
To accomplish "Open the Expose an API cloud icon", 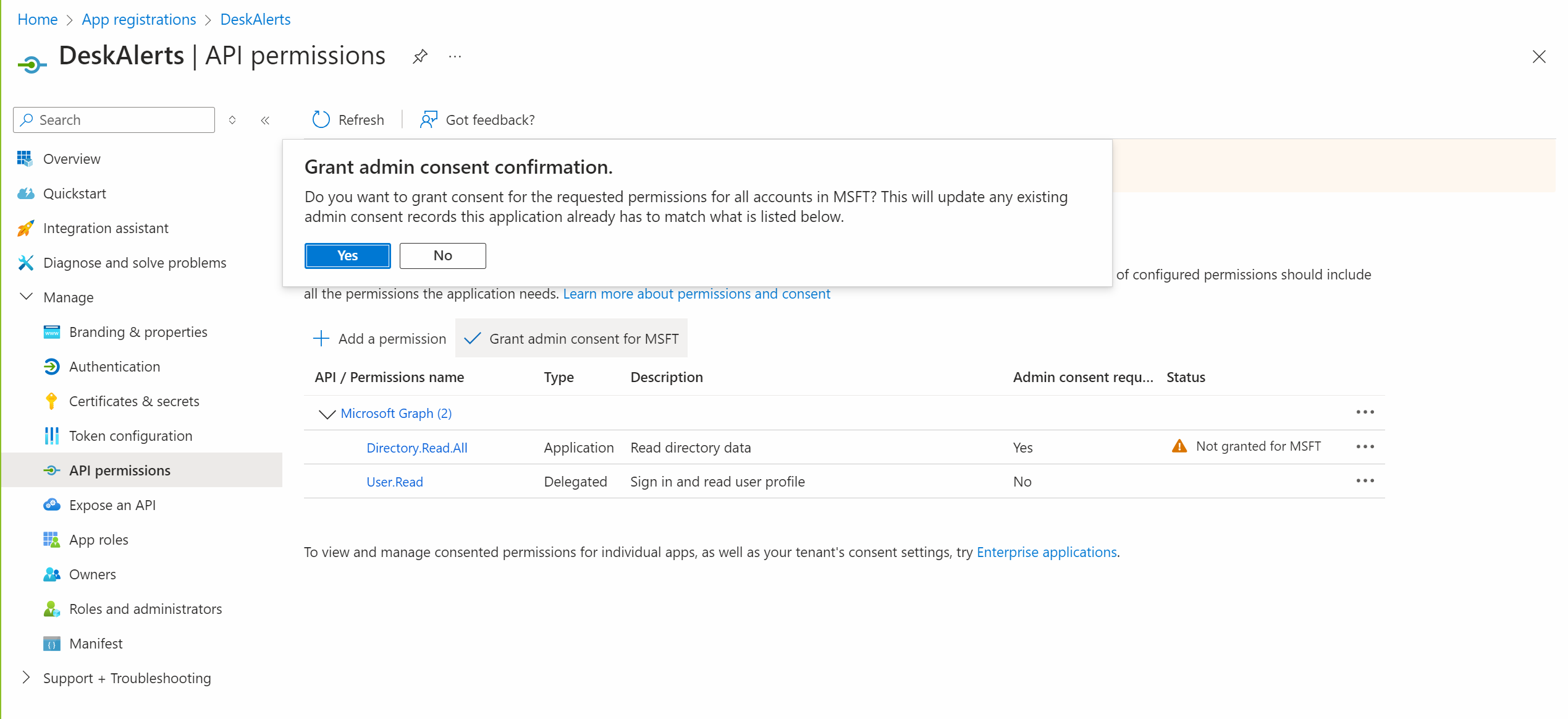I will tap(51, 505).
